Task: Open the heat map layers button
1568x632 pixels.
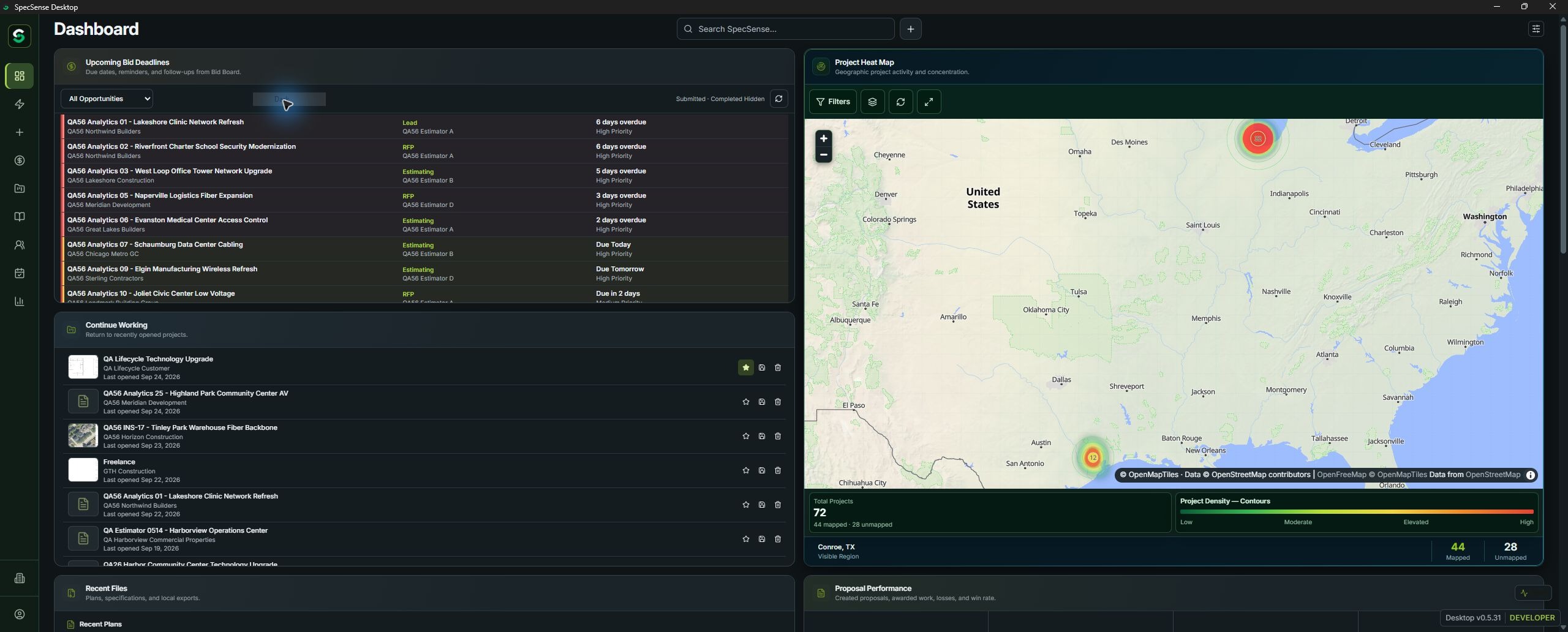Action: pos(872,102)
